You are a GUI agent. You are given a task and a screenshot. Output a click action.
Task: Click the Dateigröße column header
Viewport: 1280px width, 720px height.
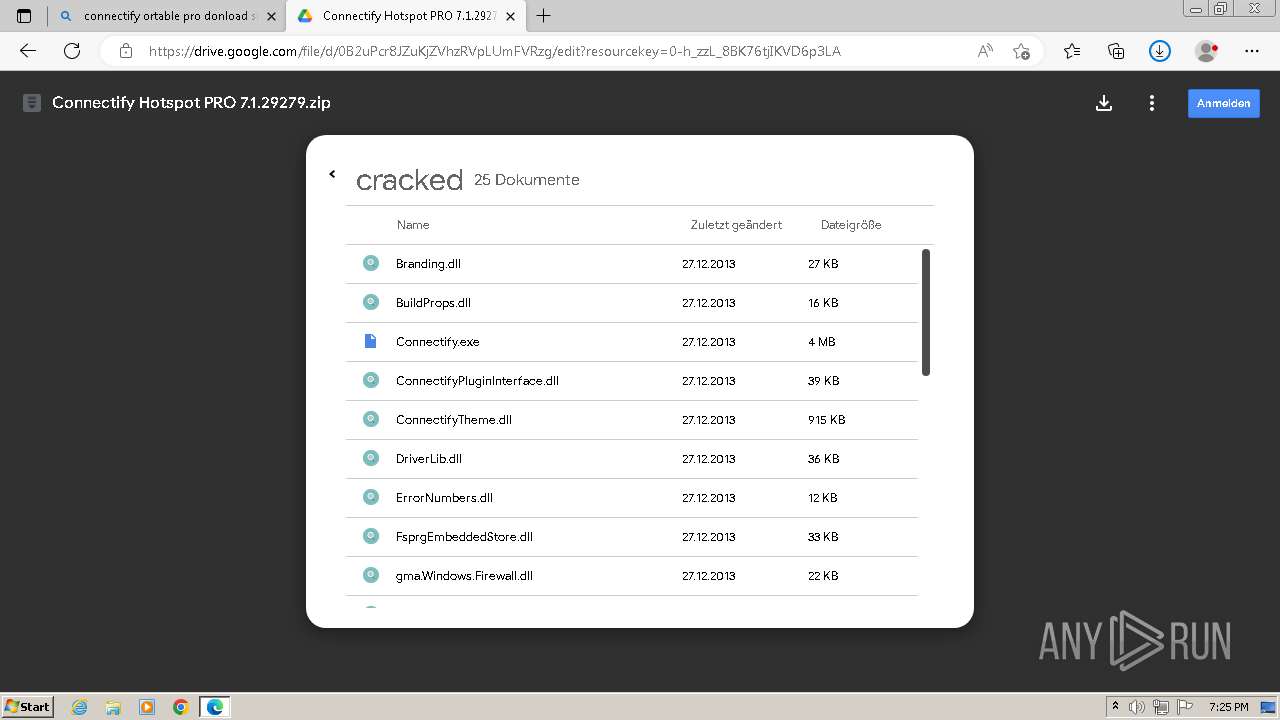coord(851,225)
